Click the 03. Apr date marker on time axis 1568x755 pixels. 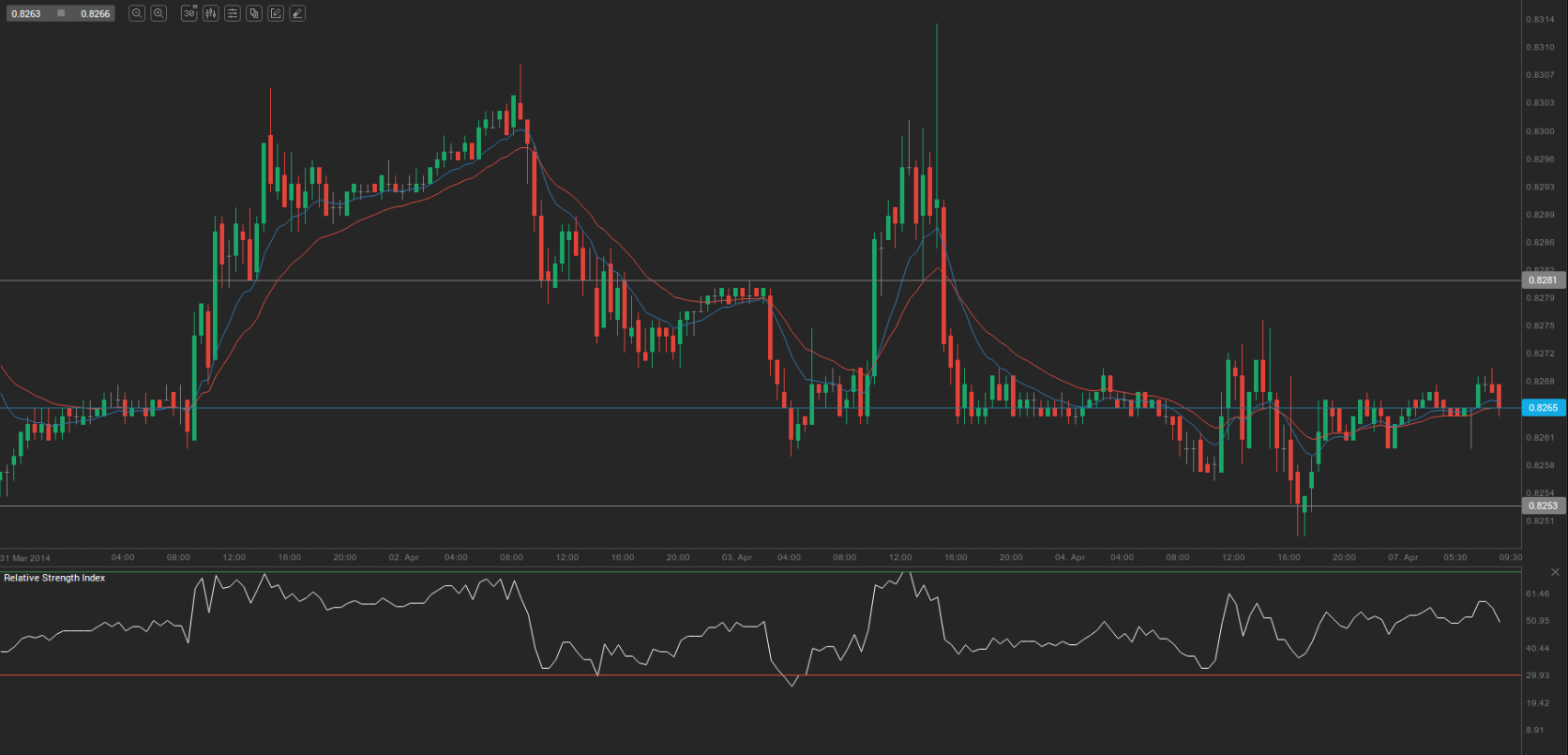tap(737, 557)
